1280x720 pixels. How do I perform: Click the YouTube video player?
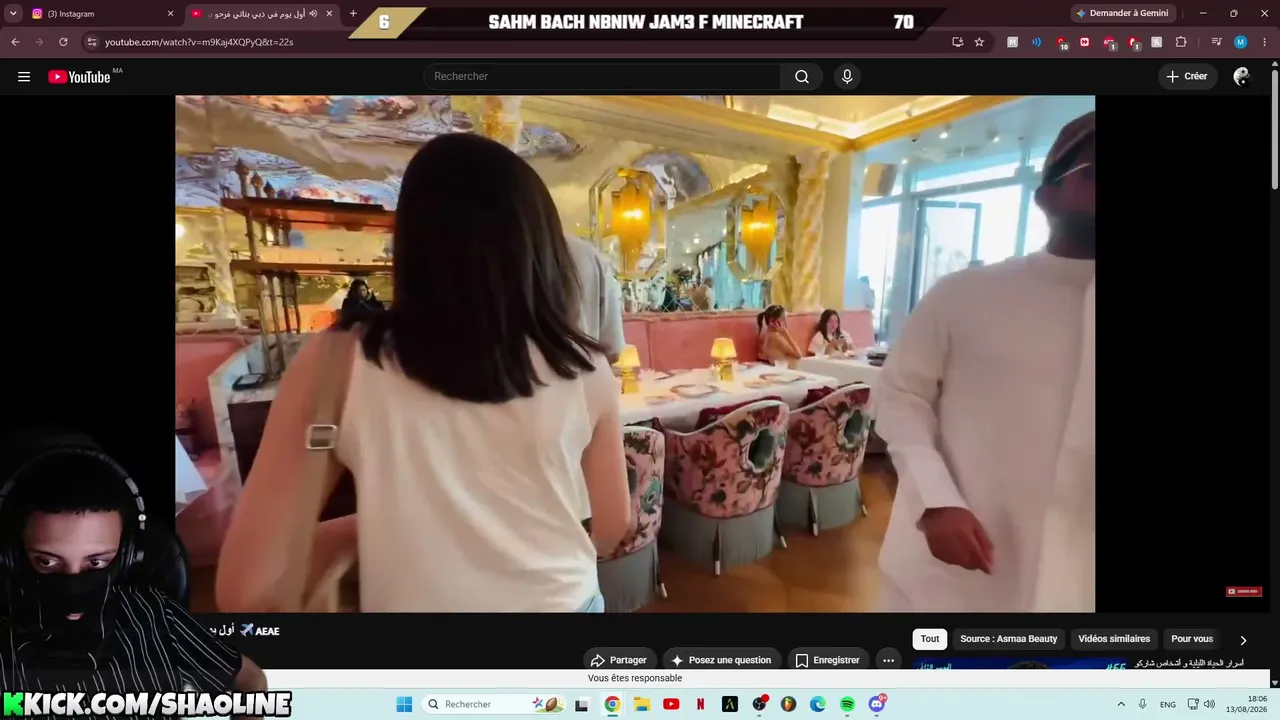tap(635, 354)
